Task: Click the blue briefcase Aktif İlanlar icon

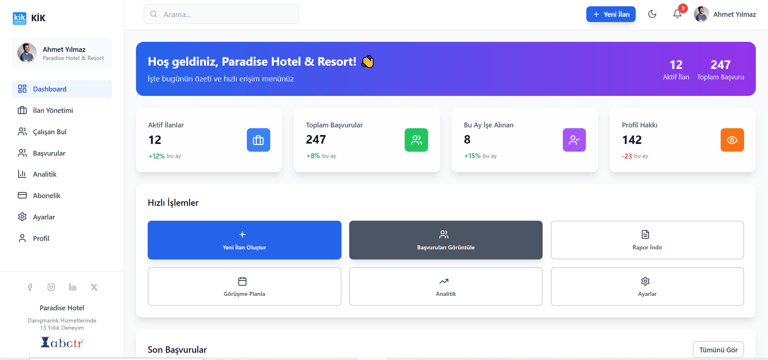Action: (x=258, y=140)
